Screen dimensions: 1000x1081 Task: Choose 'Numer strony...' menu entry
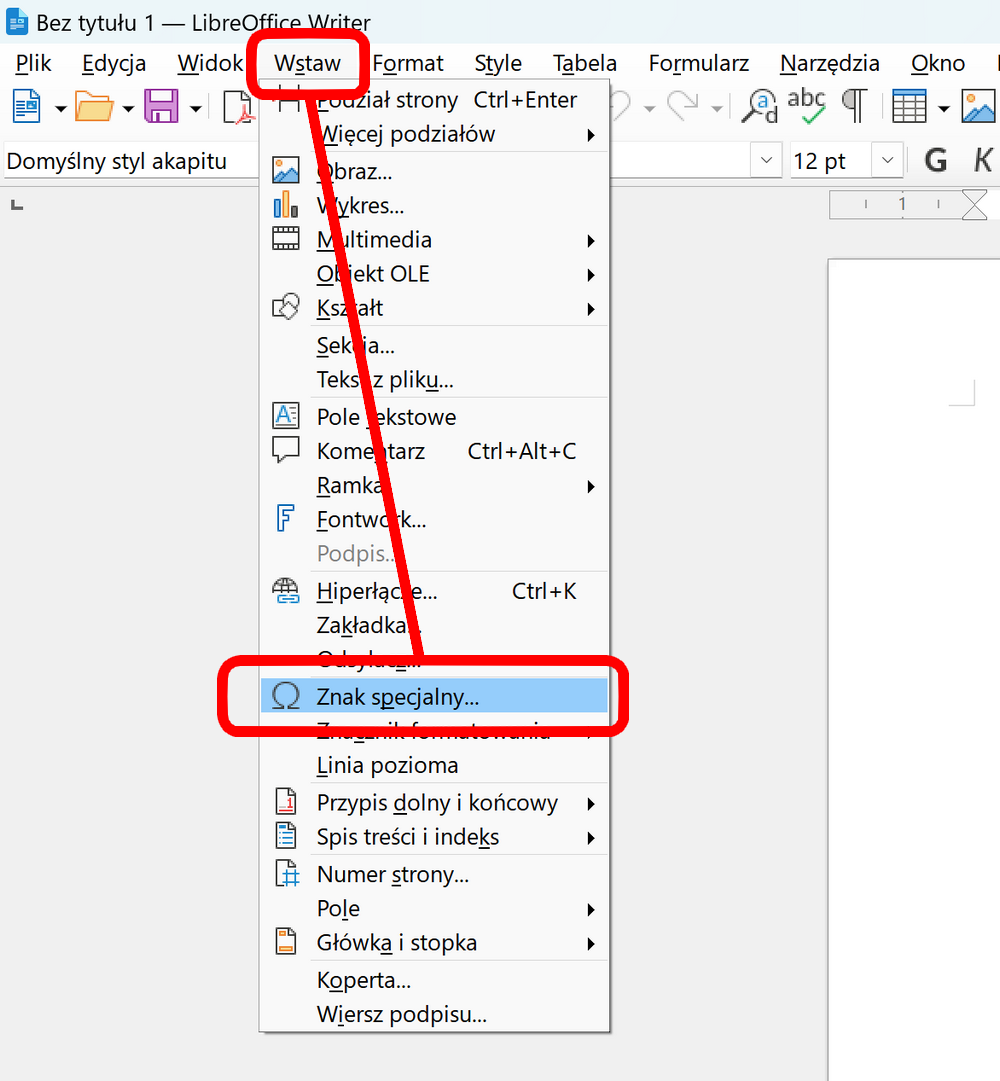pyautogui.click(x=434, y=875)
